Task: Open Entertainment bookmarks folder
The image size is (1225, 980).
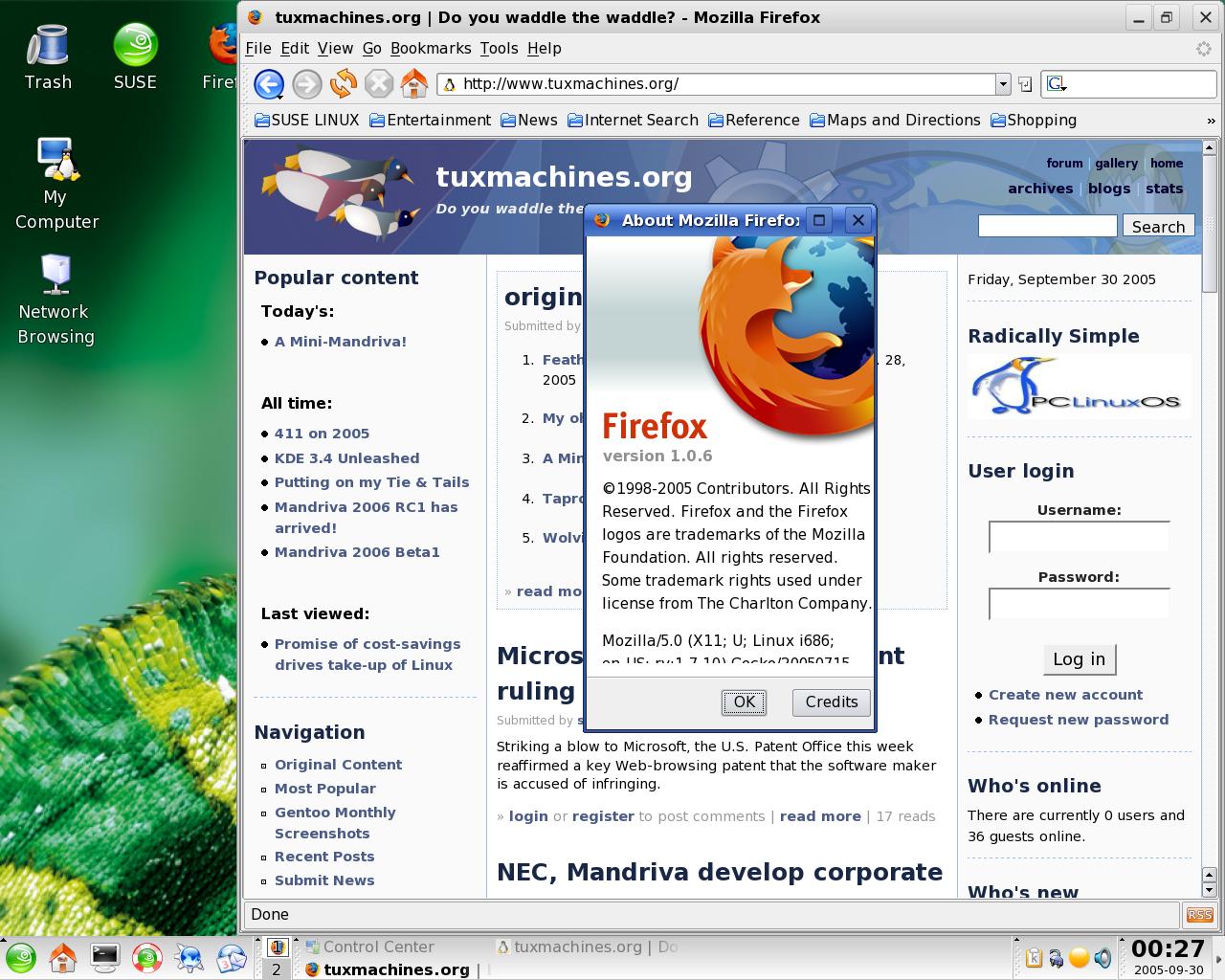Action: coord(430,121)
